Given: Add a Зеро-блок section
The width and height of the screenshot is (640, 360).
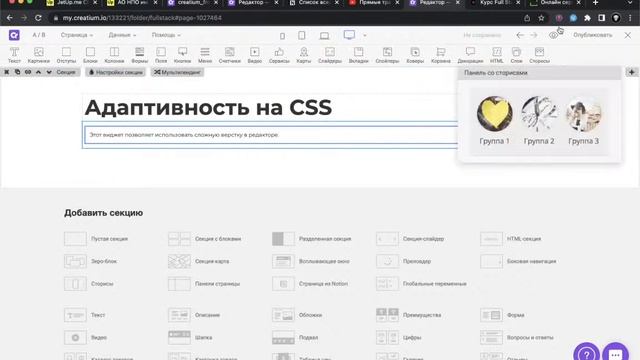Looking at the screenshot, I should pos(90,261).
